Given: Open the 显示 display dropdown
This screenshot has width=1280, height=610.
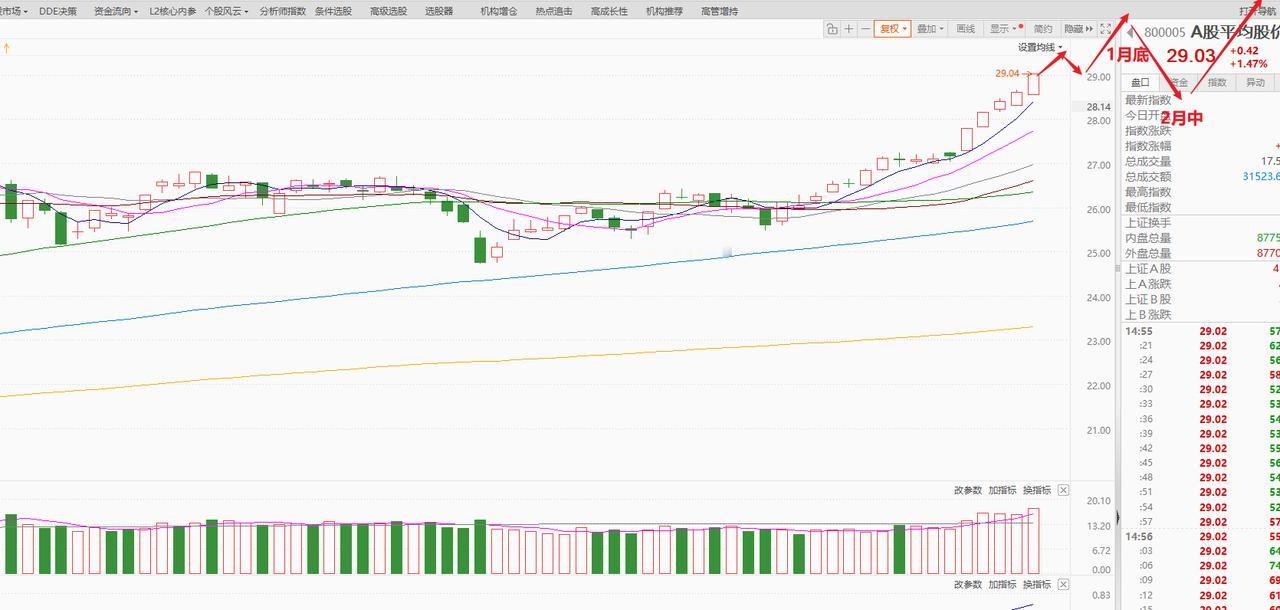Looking at the screenshot, I should click(x=1004, y=29).
